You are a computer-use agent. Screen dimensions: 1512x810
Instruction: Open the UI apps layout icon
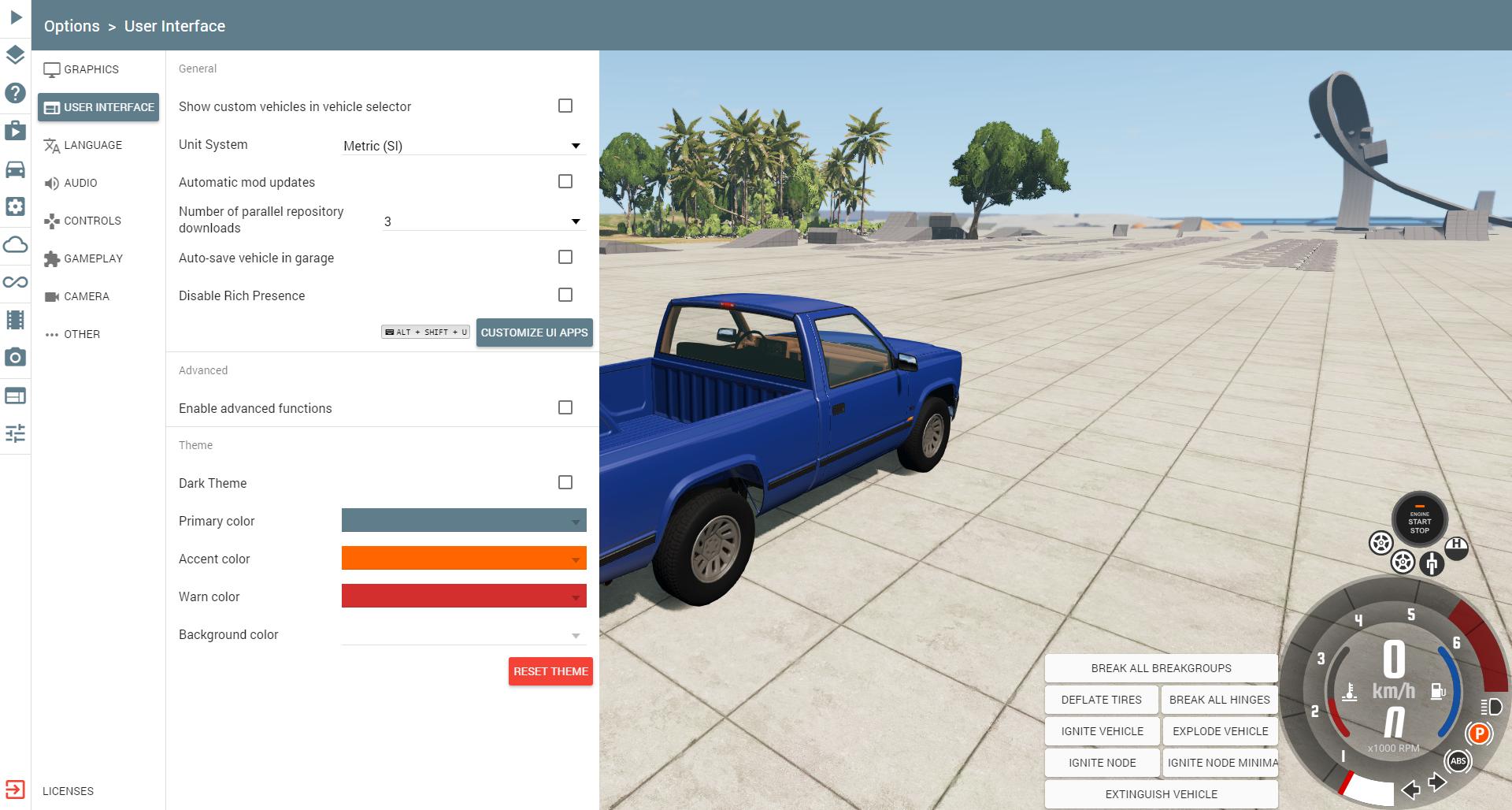coord(16,396)
